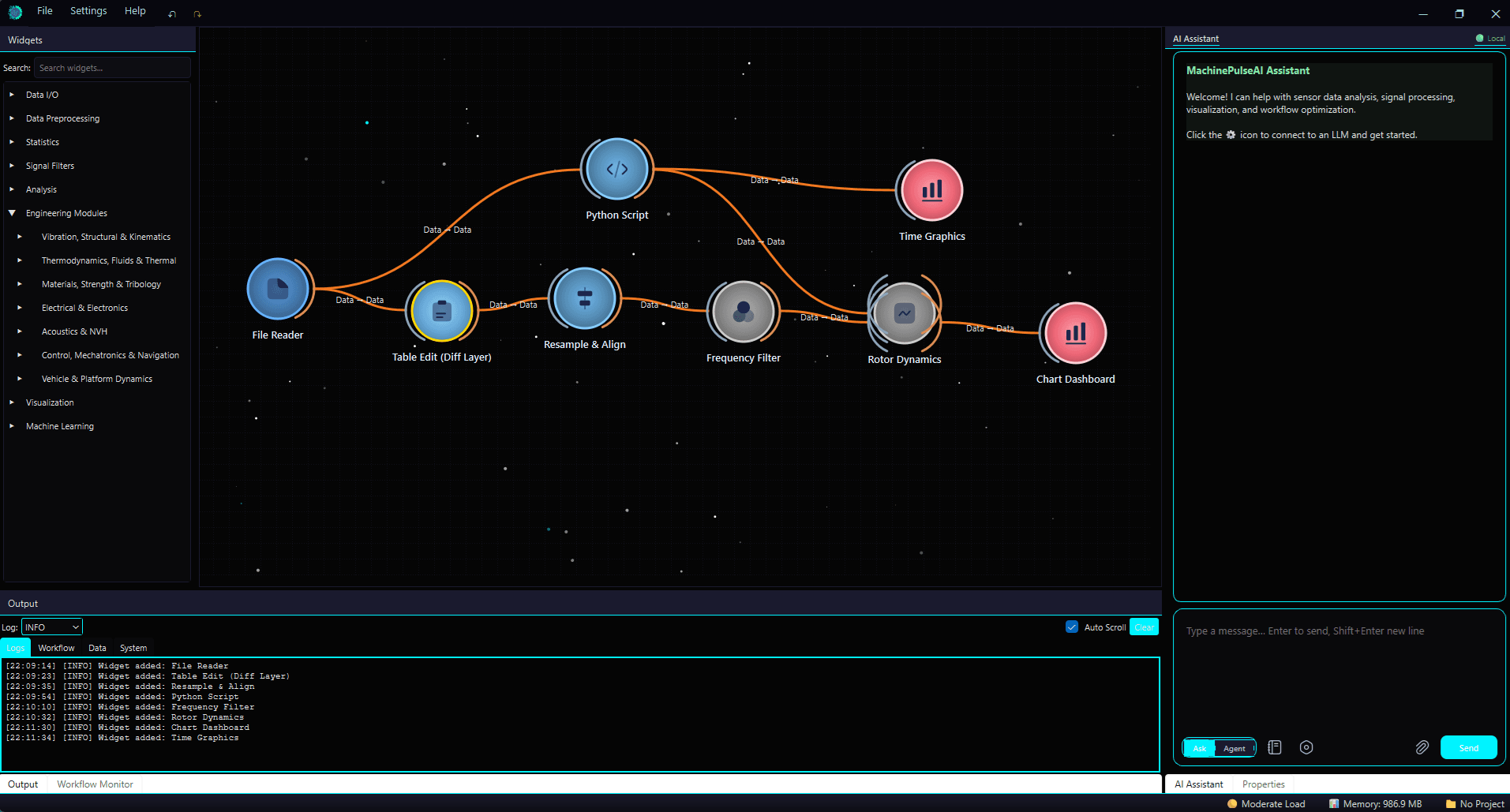The width and height of the screenshot is (1510, 812).
Task: Click the redo arrow in toolbar
Action: tap(197, 13)
